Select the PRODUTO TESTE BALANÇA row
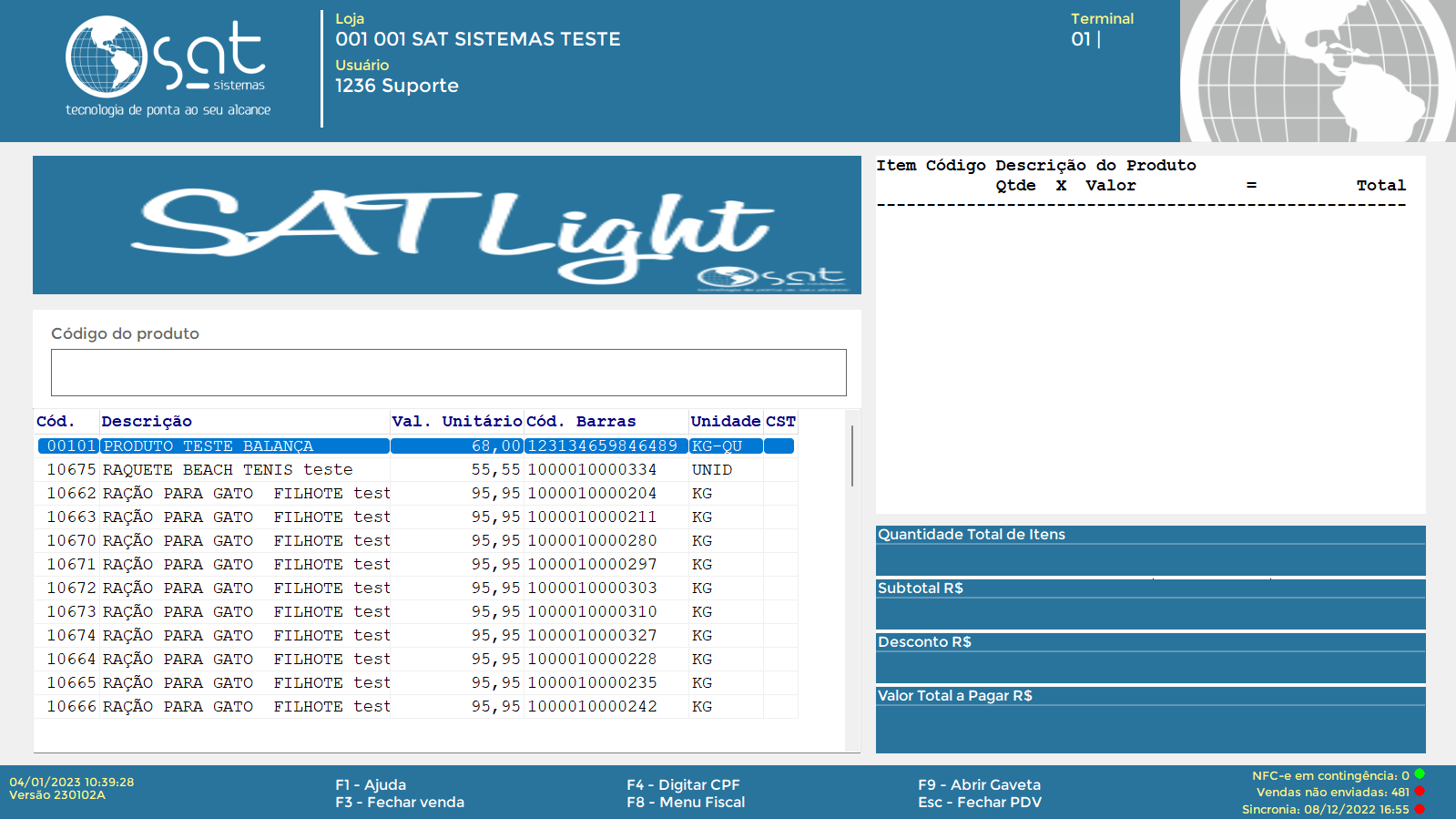Screen dimensions: 1456x819 [208, 446]
